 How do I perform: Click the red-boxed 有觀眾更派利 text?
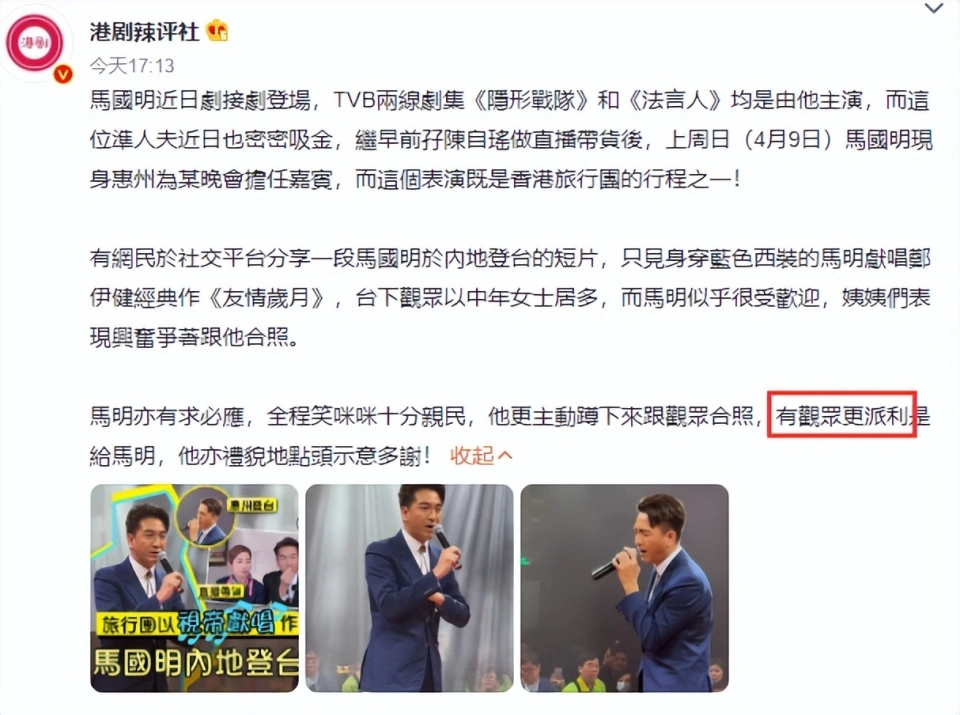(x=842, y=416)
